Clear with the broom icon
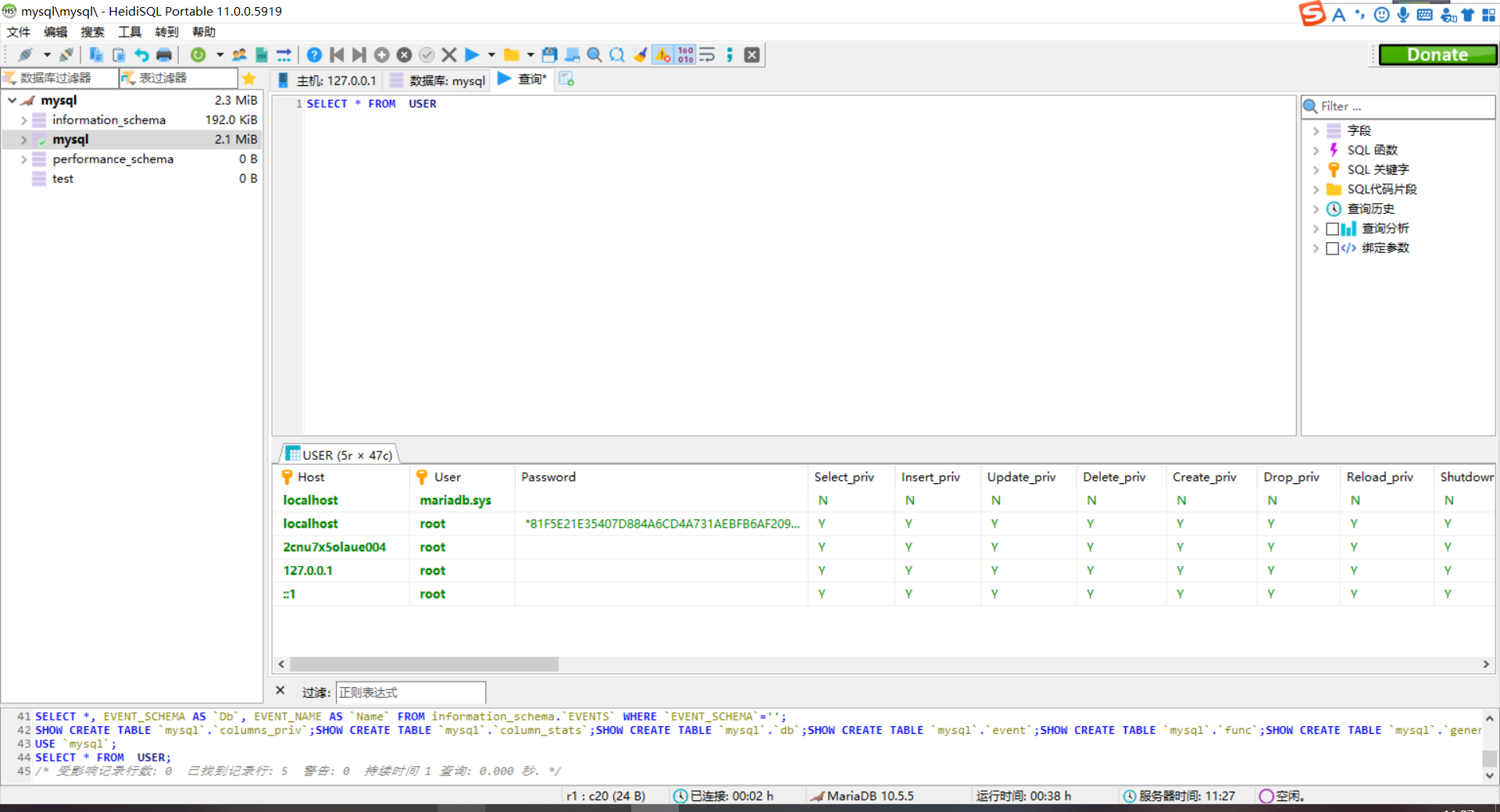1500x812 pixels. click(640, 55)
